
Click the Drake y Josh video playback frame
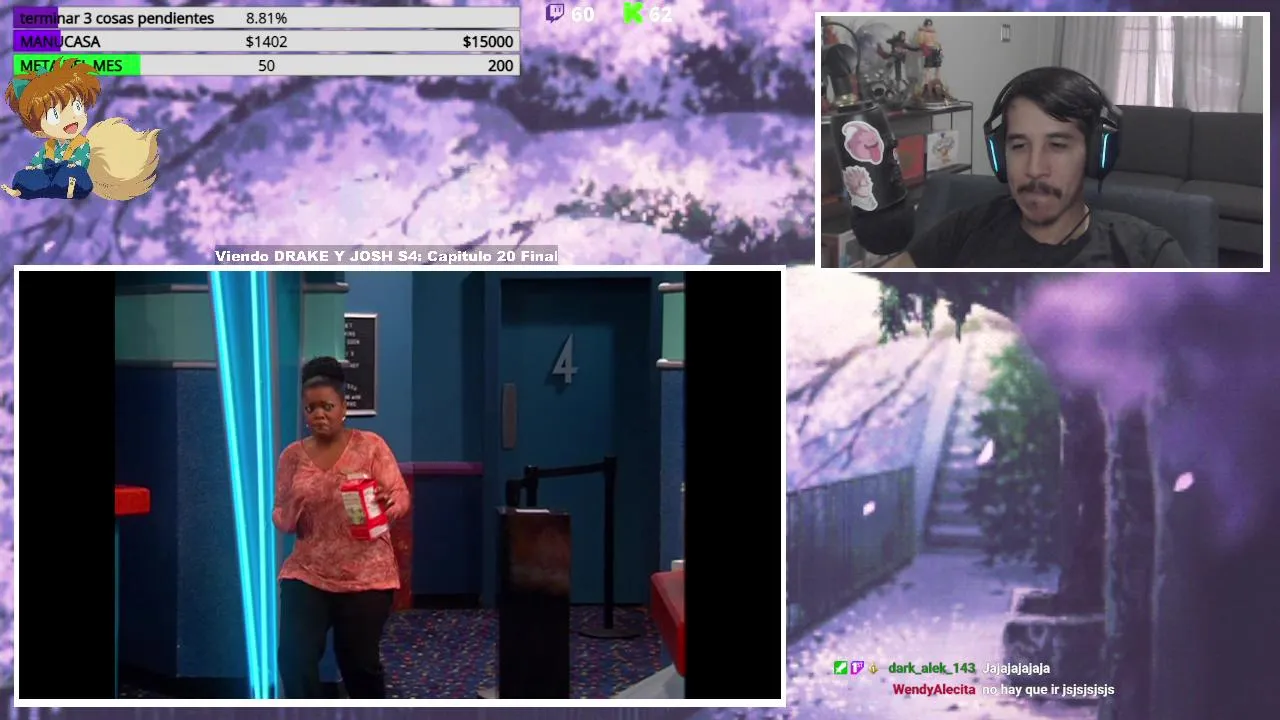pyautogui.click(x=400, y=485)
